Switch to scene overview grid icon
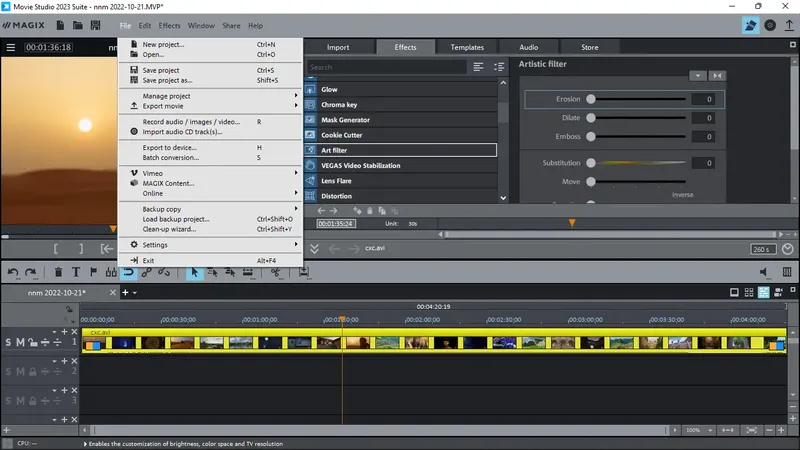Screen dimensions: 800x450 748,292
